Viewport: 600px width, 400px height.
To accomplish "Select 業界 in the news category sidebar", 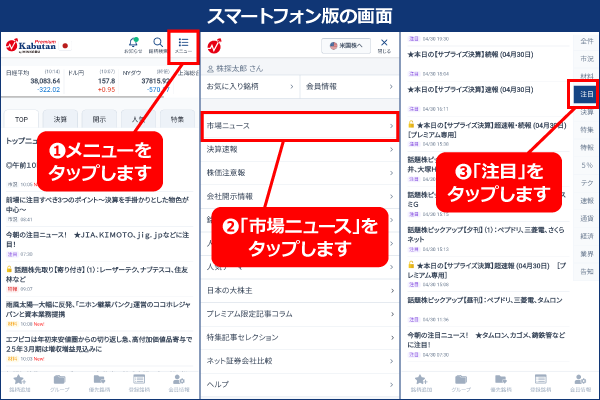I will tap(587, 254).
